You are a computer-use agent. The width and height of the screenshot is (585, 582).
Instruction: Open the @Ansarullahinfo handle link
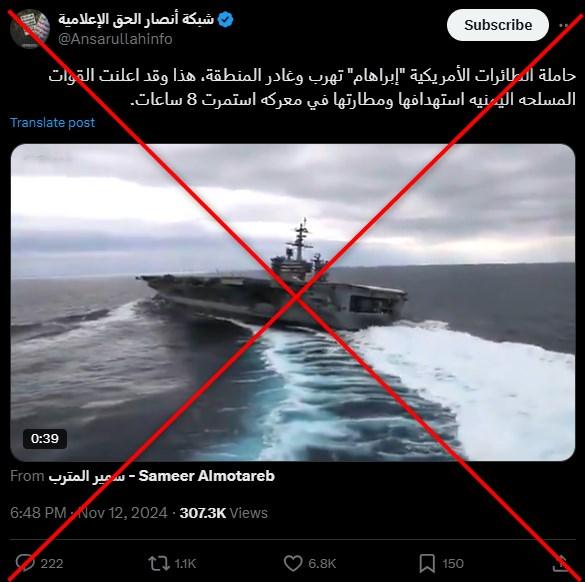coord(115,39)
